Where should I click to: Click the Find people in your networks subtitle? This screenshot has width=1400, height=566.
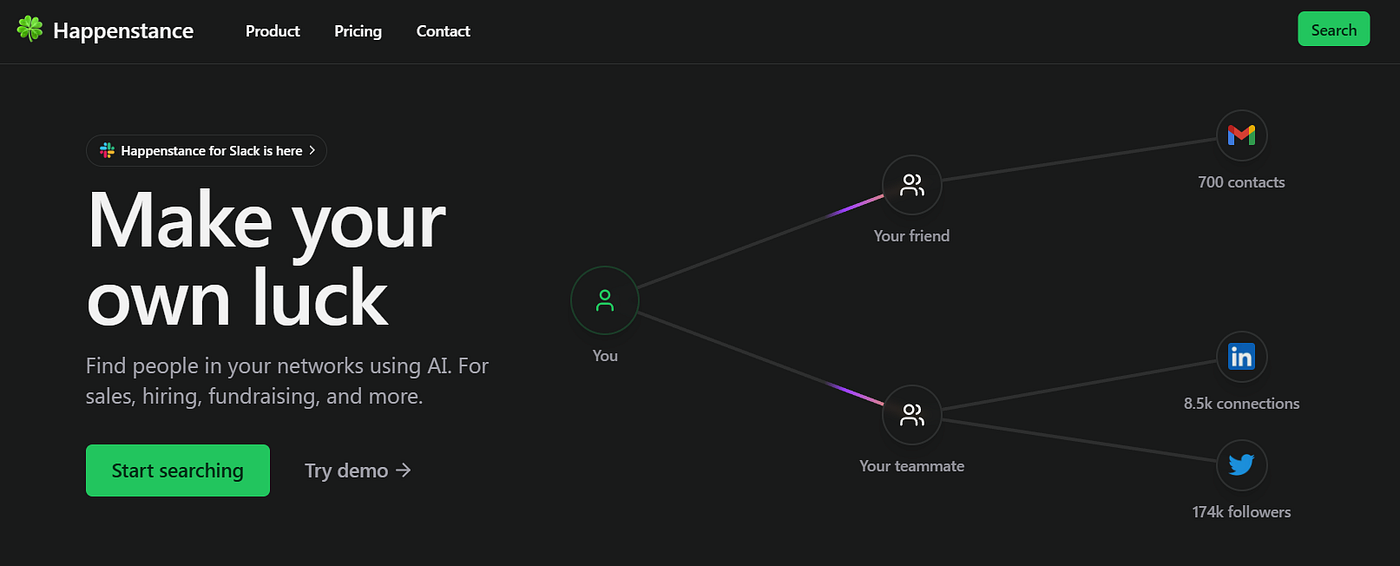tap(287, 381)
